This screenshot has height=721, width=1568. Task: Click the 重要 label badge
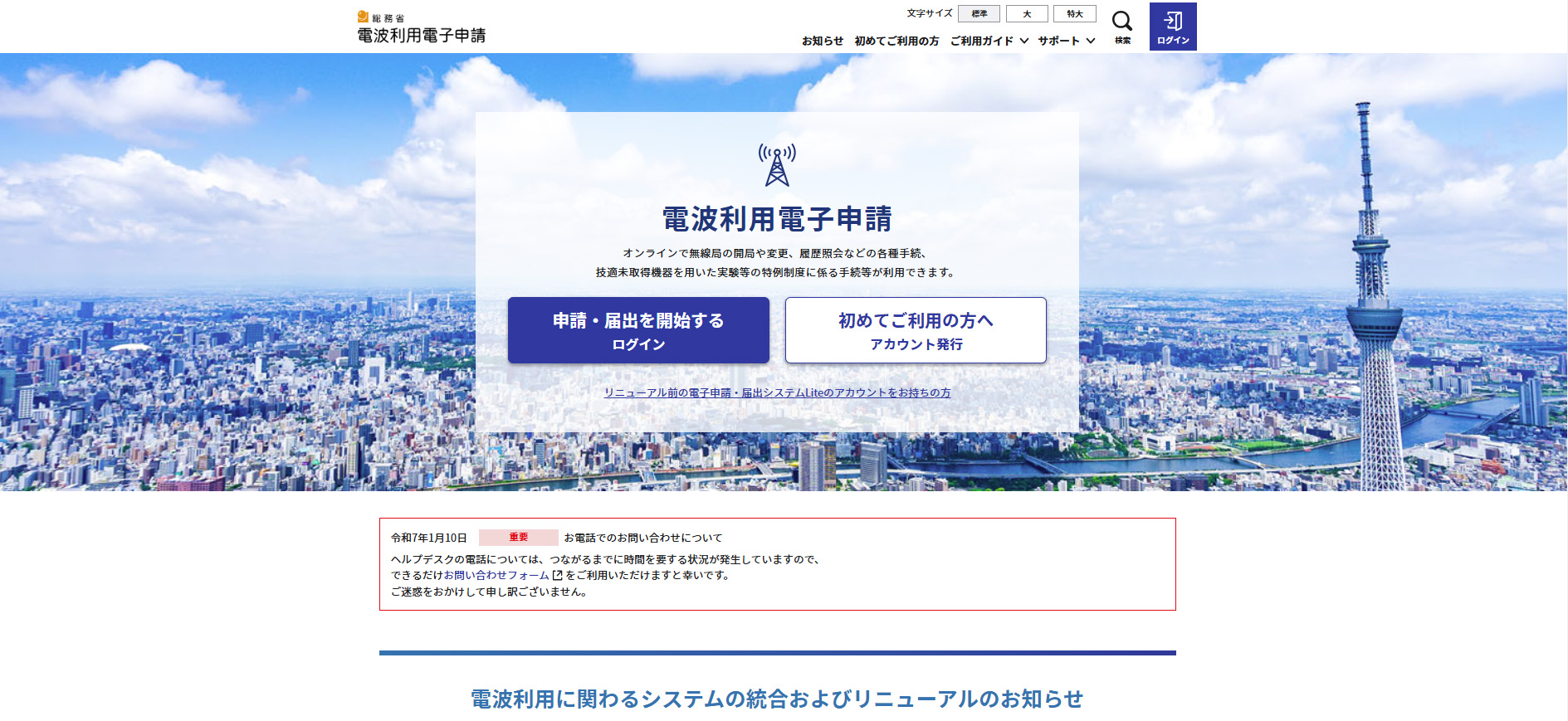click(x=519, y=537)
